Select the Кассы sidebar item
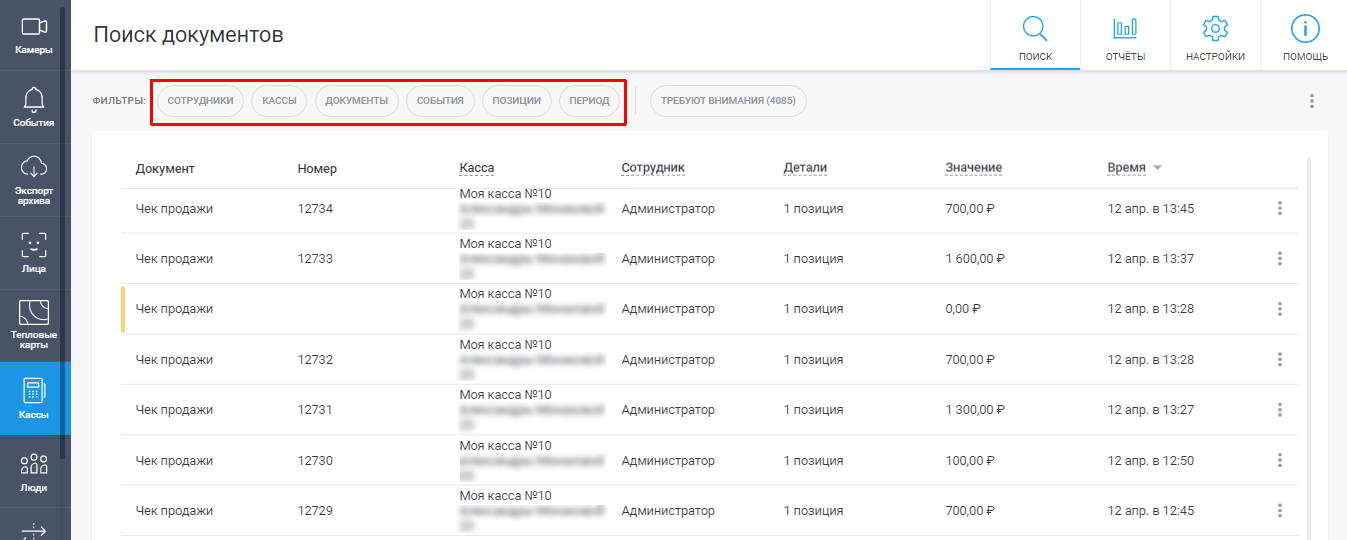Image resolution: width=1347 pixels, height=540 pixels. coord(34,398)
